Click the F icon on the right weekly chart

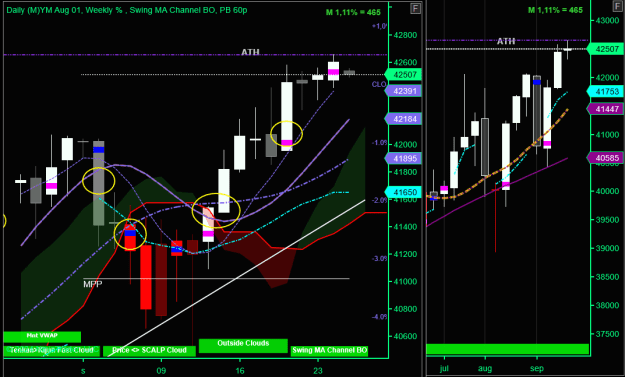(x=616, y=6)
